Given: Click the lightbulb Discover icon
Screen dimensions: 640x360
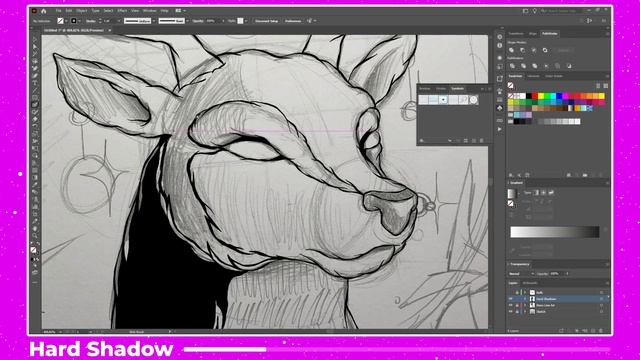Looking at the screenshot, I should tap(535, 11).
